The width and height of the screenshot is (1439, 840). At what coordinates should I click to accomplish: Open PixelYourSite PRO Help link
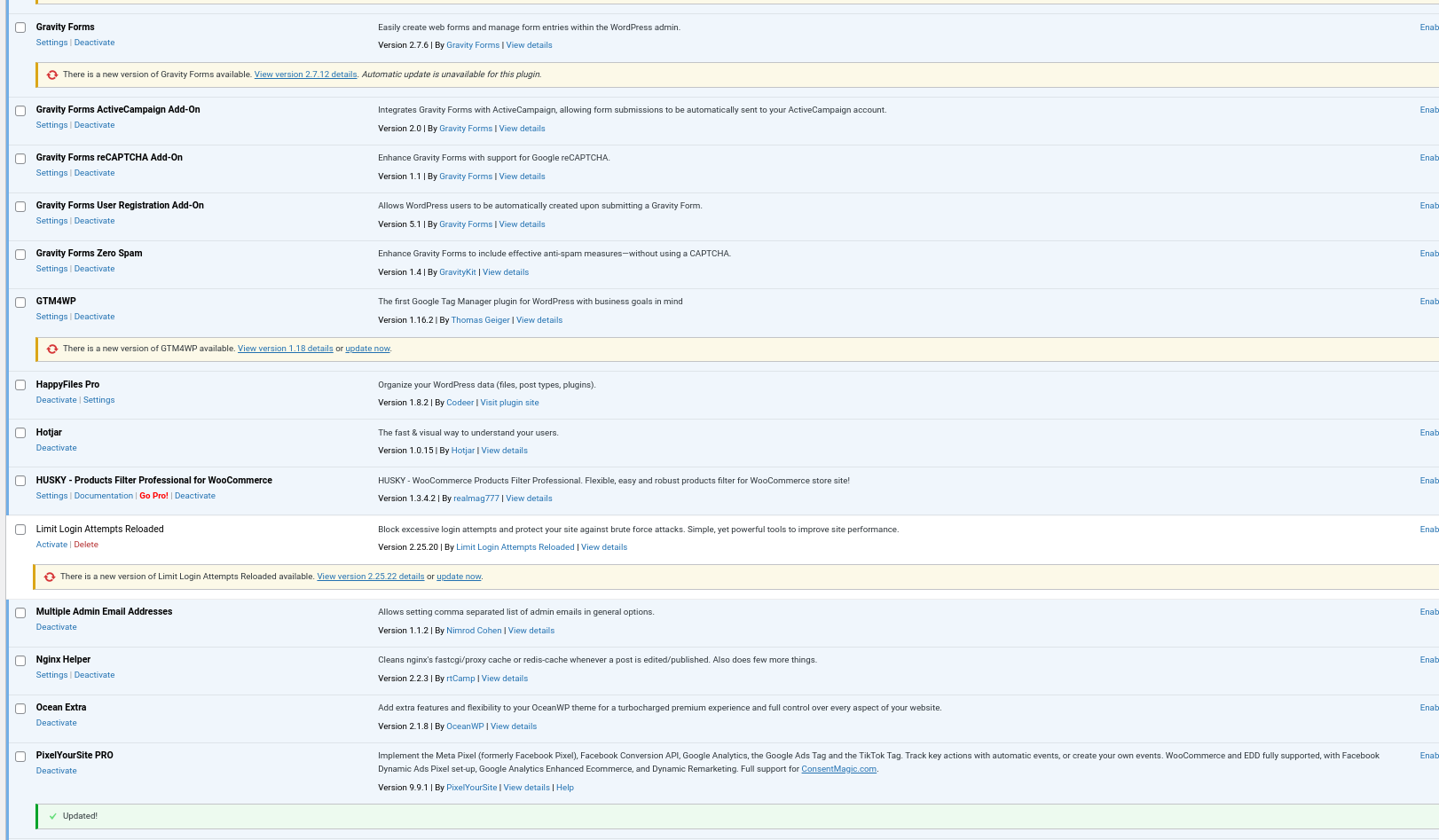click(565, 788)
